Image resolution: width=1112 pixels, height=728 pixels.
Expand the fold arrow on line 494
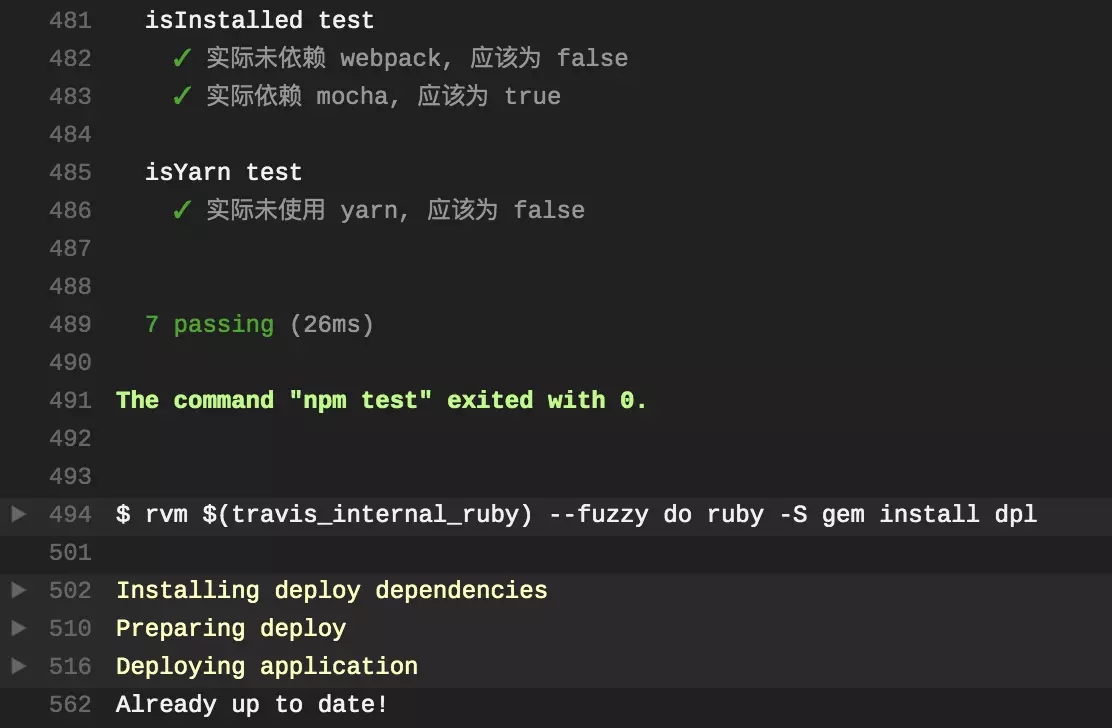[18, 514]
